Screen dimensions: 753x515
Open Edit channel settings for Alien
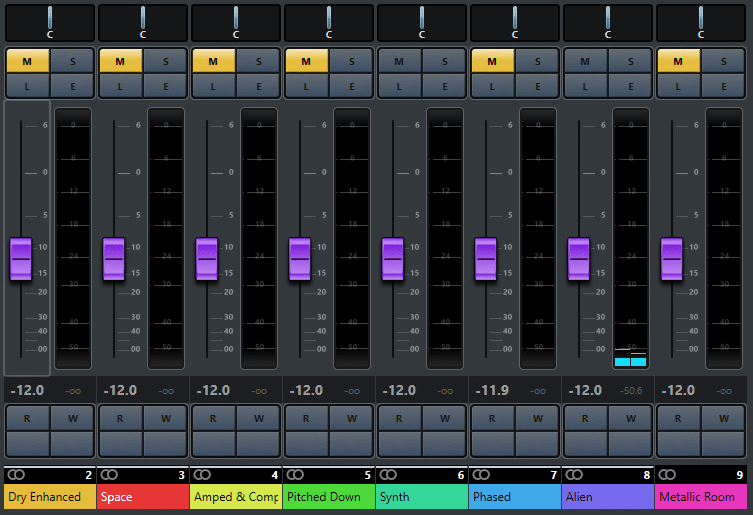pyautogui.click(x=630, y=86)
